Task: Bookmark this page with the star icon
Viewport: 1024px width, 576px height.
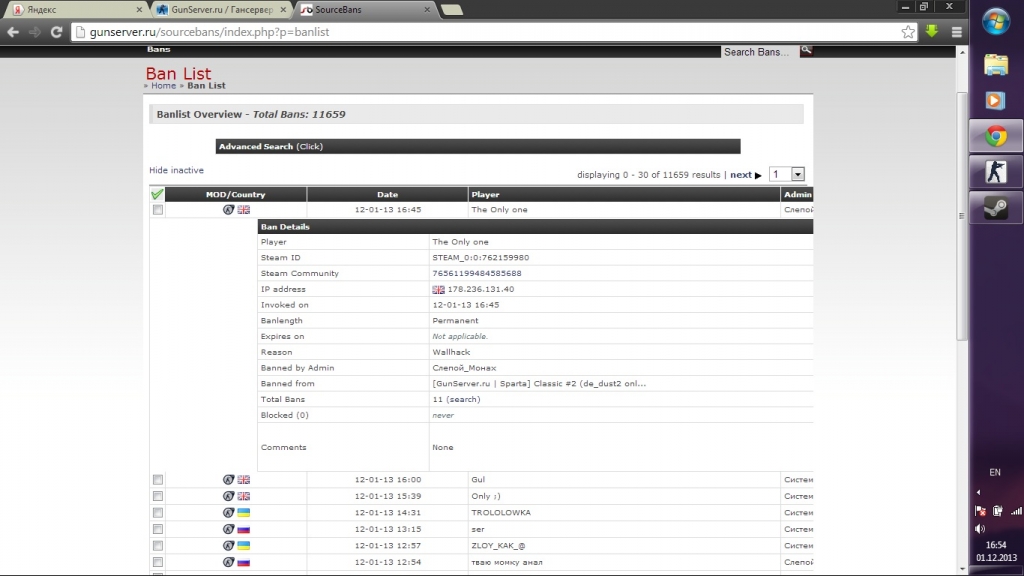Action: click(908, 32)
